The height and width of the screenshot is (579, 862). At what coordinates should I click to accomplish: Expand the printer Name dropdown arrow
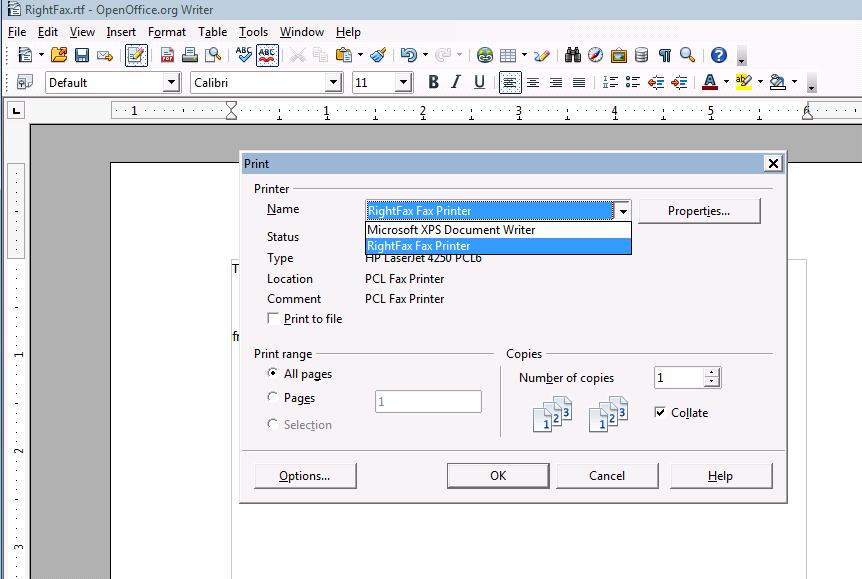point(623,211)
